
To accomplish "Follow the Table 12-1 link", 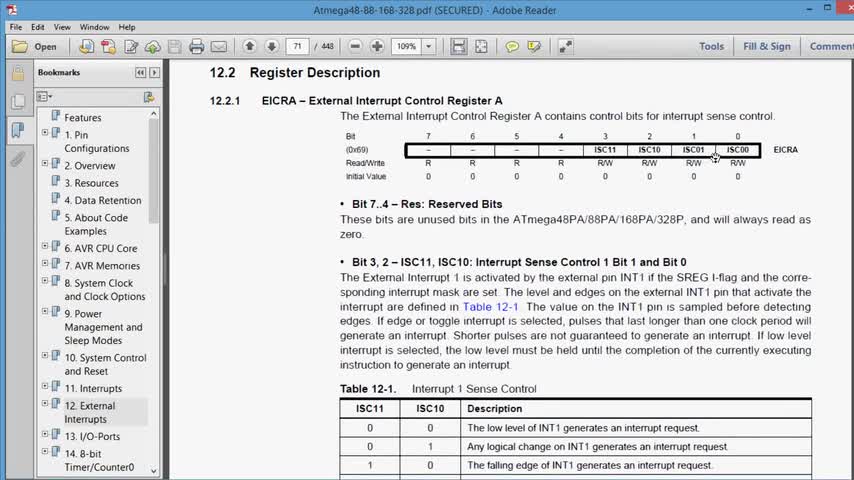I will coord(490,307).
